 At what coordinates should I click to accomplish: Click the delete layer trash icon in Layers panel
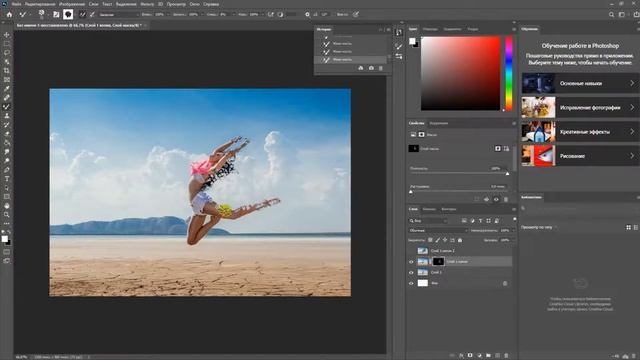pos(507,356)
